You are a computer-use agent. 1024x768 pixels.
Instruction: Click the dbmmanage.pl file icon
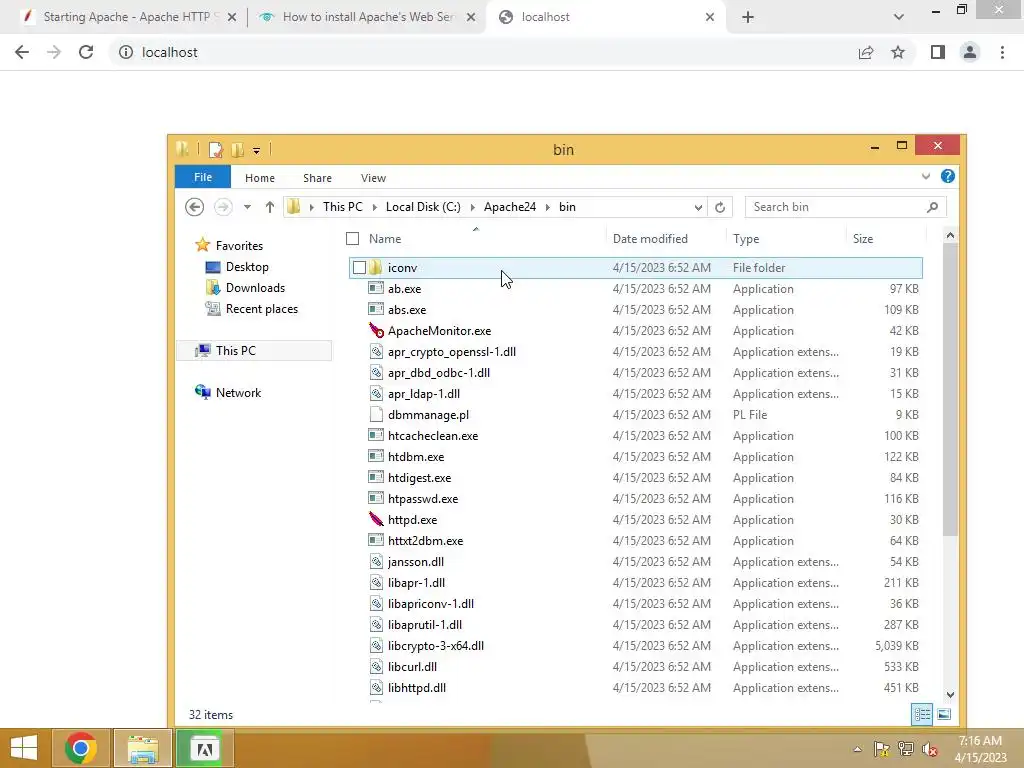click(376, 414)
